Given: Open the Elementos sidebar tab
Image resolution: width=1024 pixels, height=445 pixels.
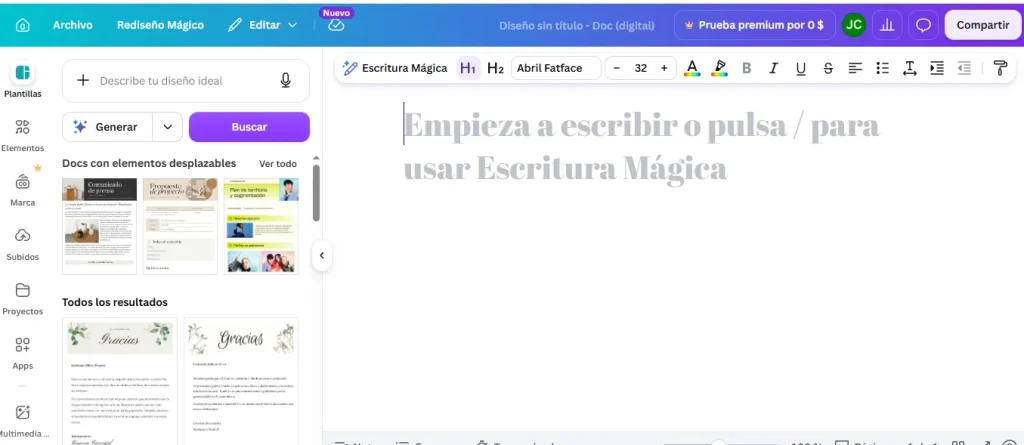Looking at the screenshot, I should [x=22, y=135].
